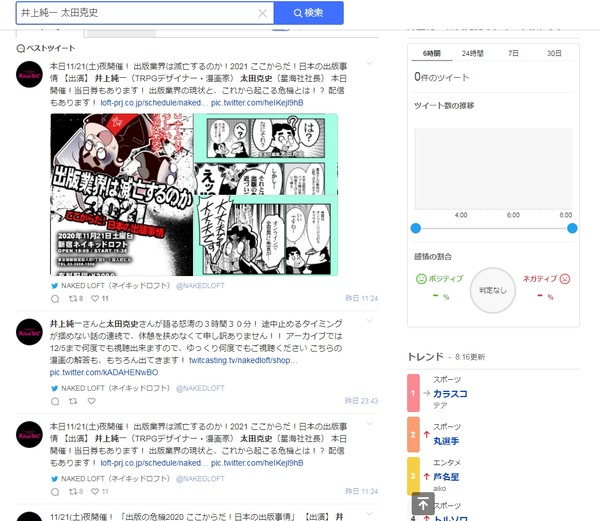Screen dimensions: 600x521
Task: Retweet the second tweet
Action: pyautogui.click(x=73, y=401)
